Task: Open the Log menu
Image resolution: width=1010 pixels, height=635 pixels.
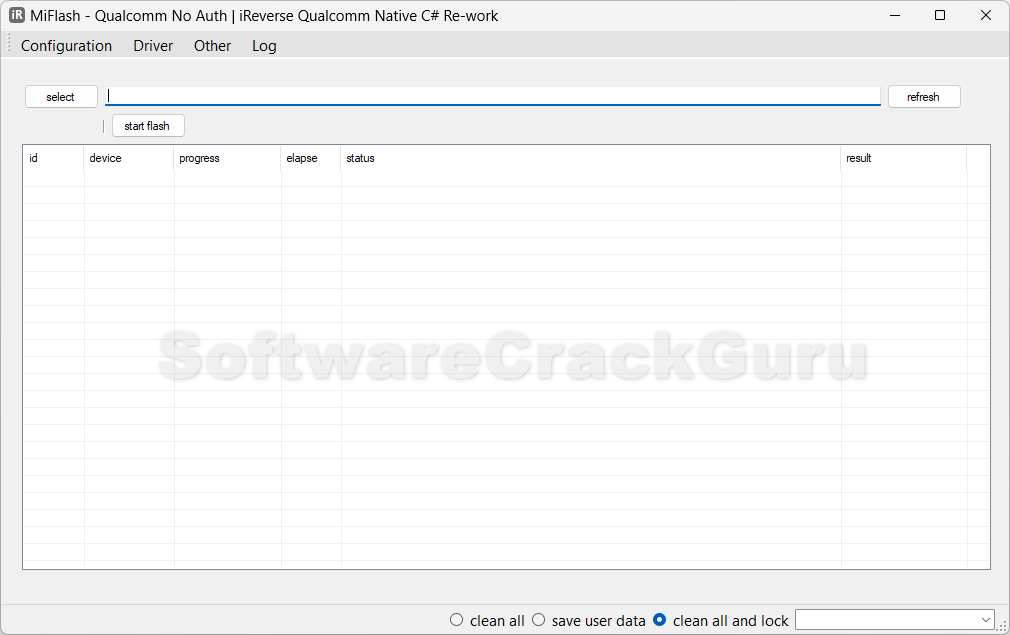Action: pos(264,46)
